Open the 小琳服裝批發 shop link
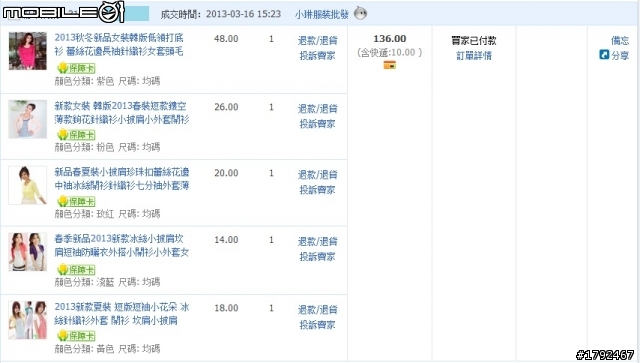The image size is (640, 363). point(322,14)
